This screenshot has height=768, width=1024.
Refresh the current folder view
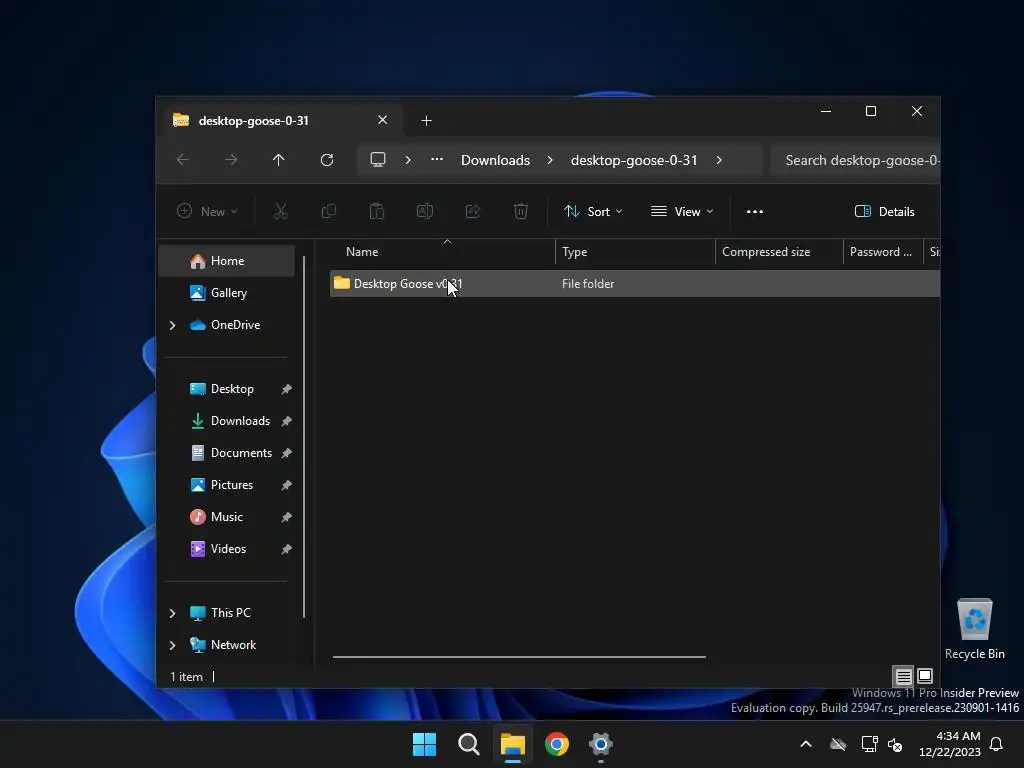327,160
